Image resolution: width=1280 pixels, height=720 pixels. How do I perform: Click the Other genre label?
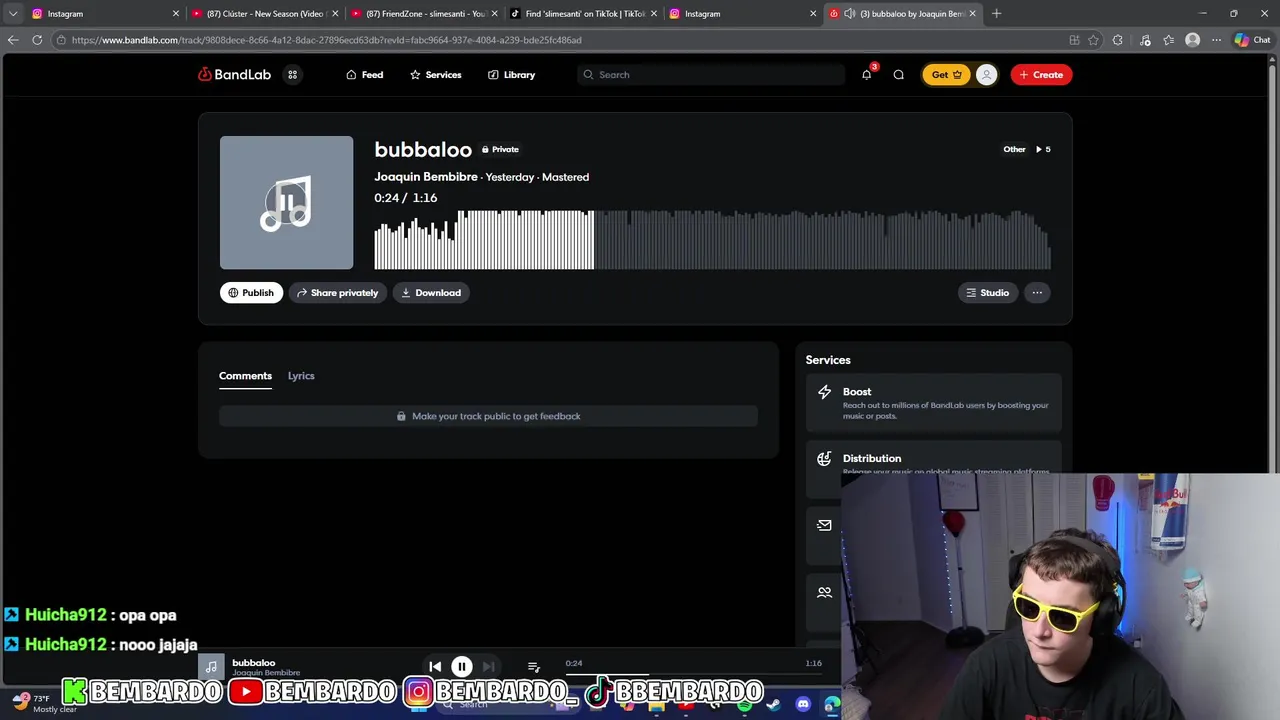(x=1014, y=149)
